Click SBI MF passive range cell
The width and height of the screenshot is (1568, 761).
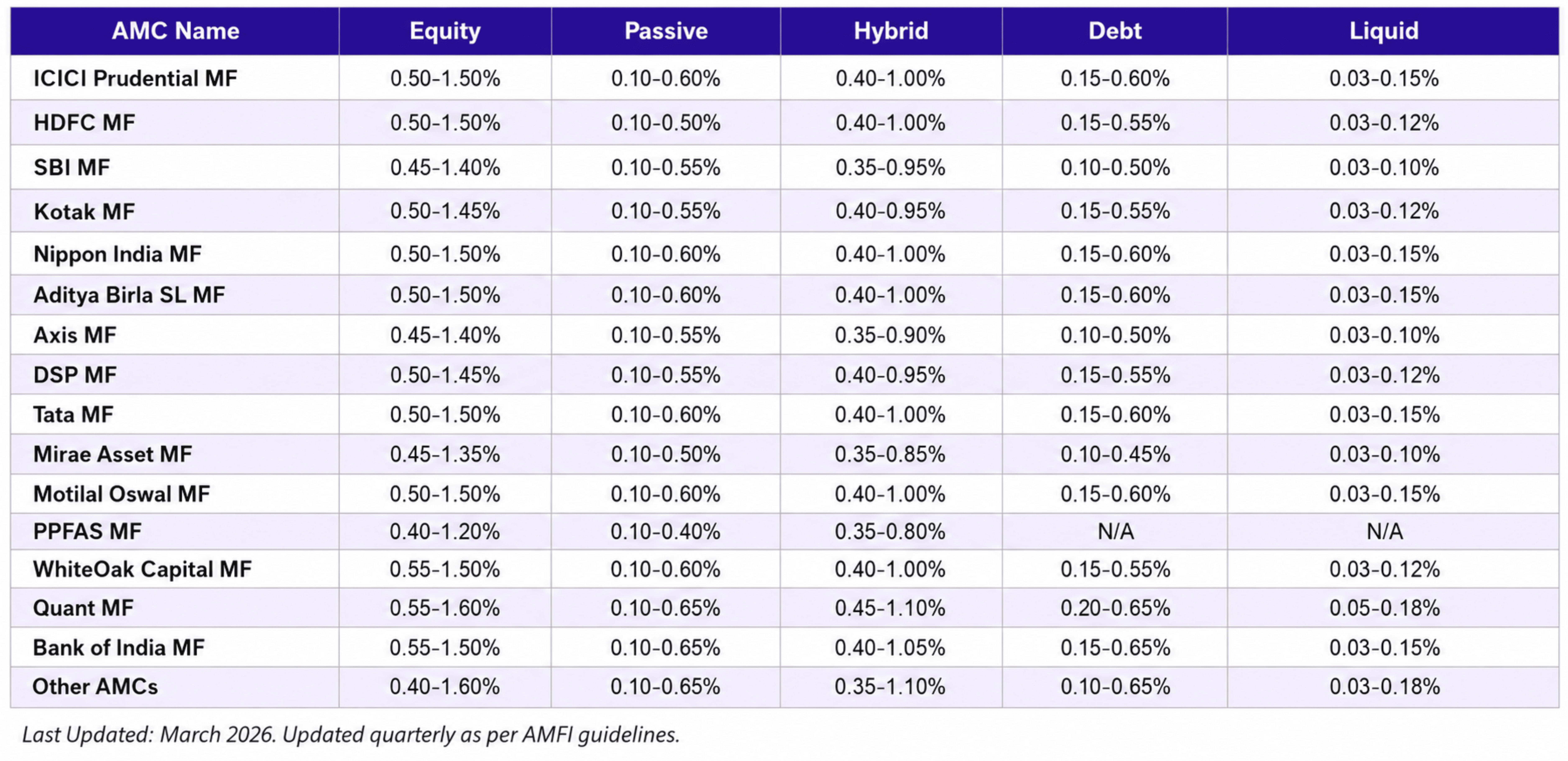tap(666, 167)
